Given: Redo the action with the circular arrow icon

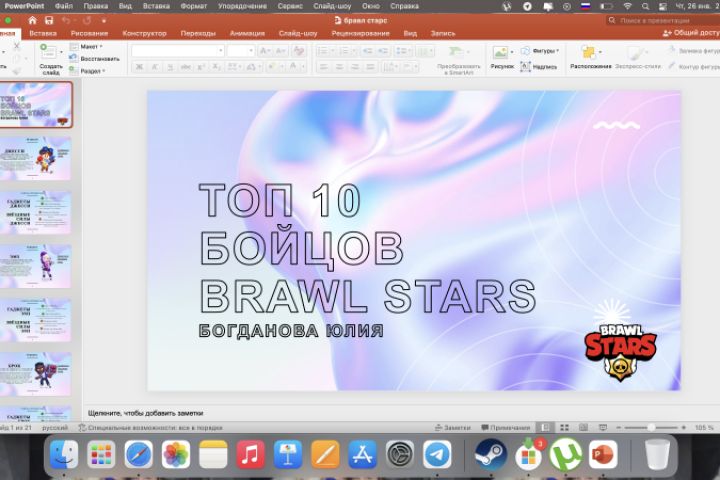Looking at the screenshot, I should (x=87, y=20).
